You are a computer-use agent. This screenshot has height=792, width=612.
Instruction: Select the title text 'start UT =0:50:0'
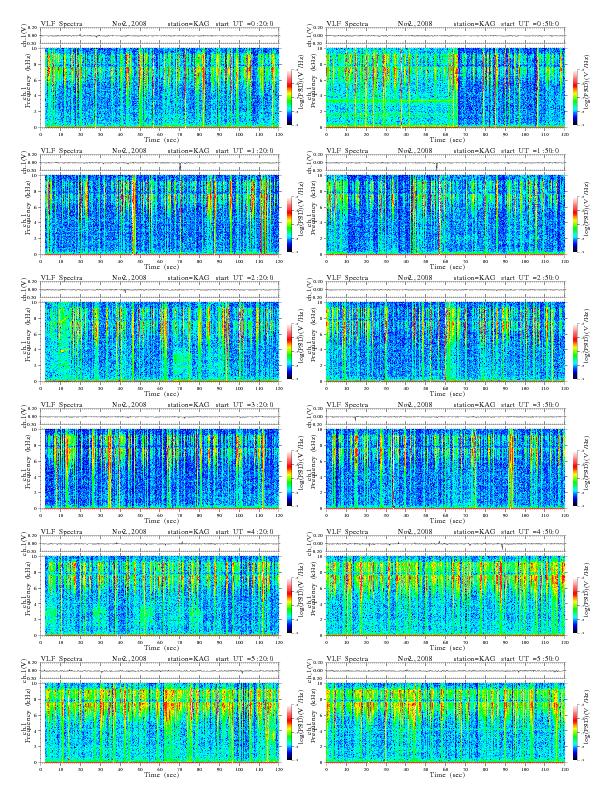tap(530, 23)
